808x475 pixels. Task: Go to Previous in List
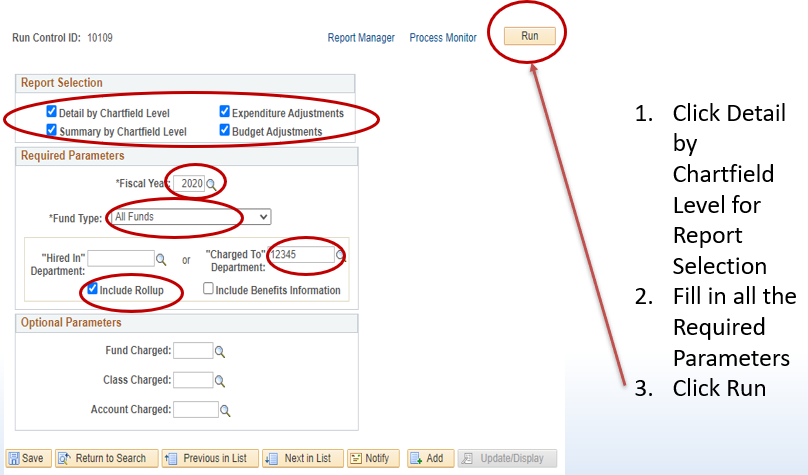(210, 458)
